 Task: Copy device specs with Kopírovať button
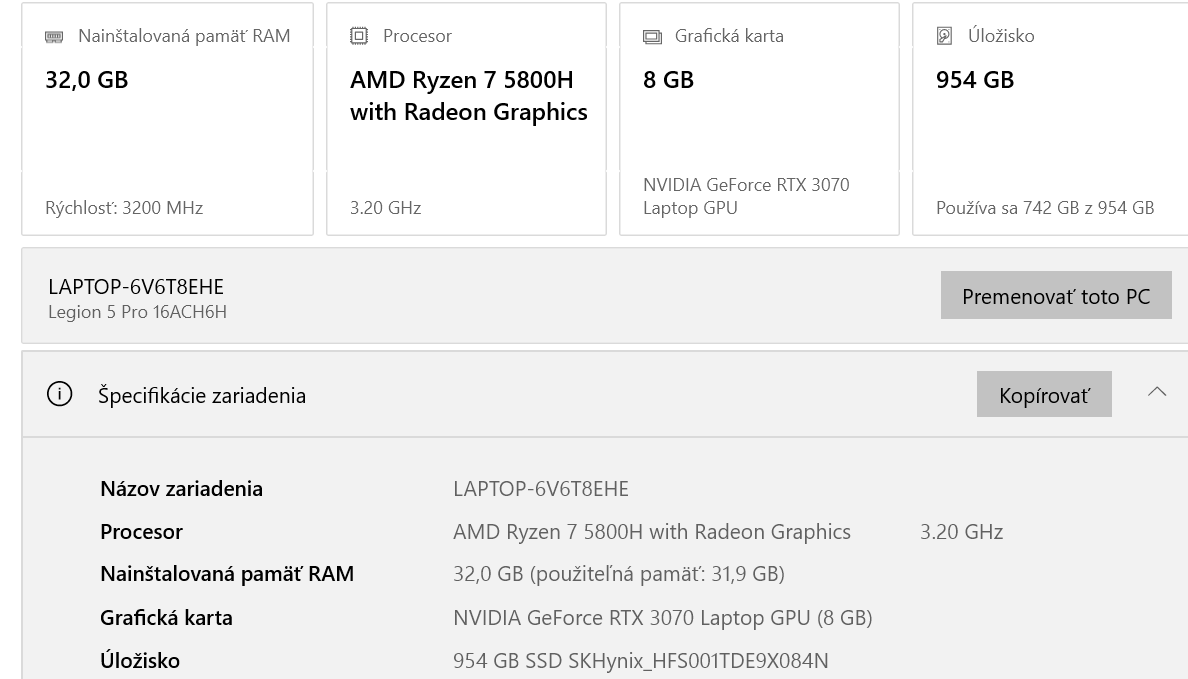point(1044,395)
